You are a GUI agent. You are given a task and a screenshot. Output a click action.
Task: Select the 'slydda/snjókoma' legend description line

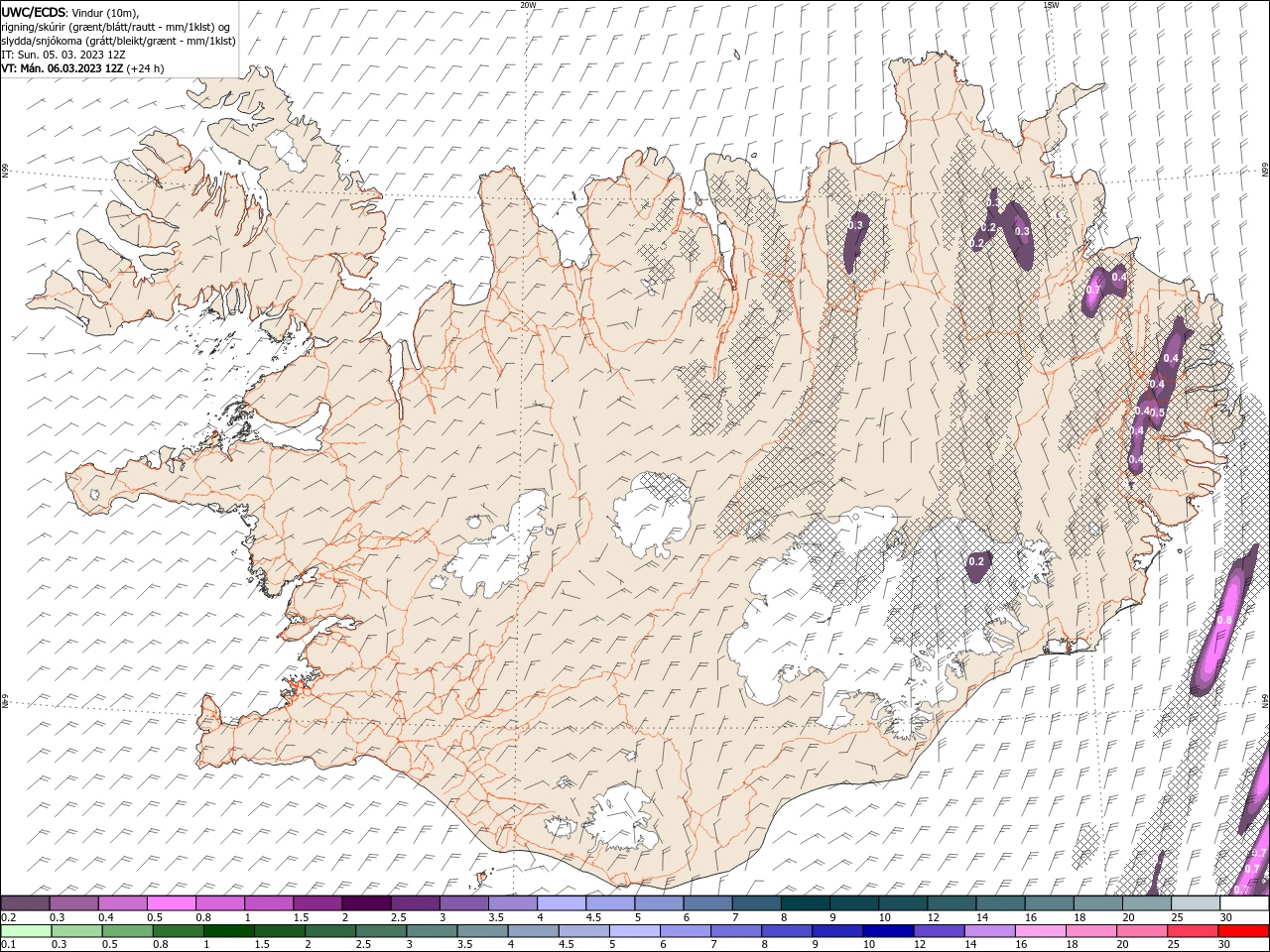tap(118, 41)
